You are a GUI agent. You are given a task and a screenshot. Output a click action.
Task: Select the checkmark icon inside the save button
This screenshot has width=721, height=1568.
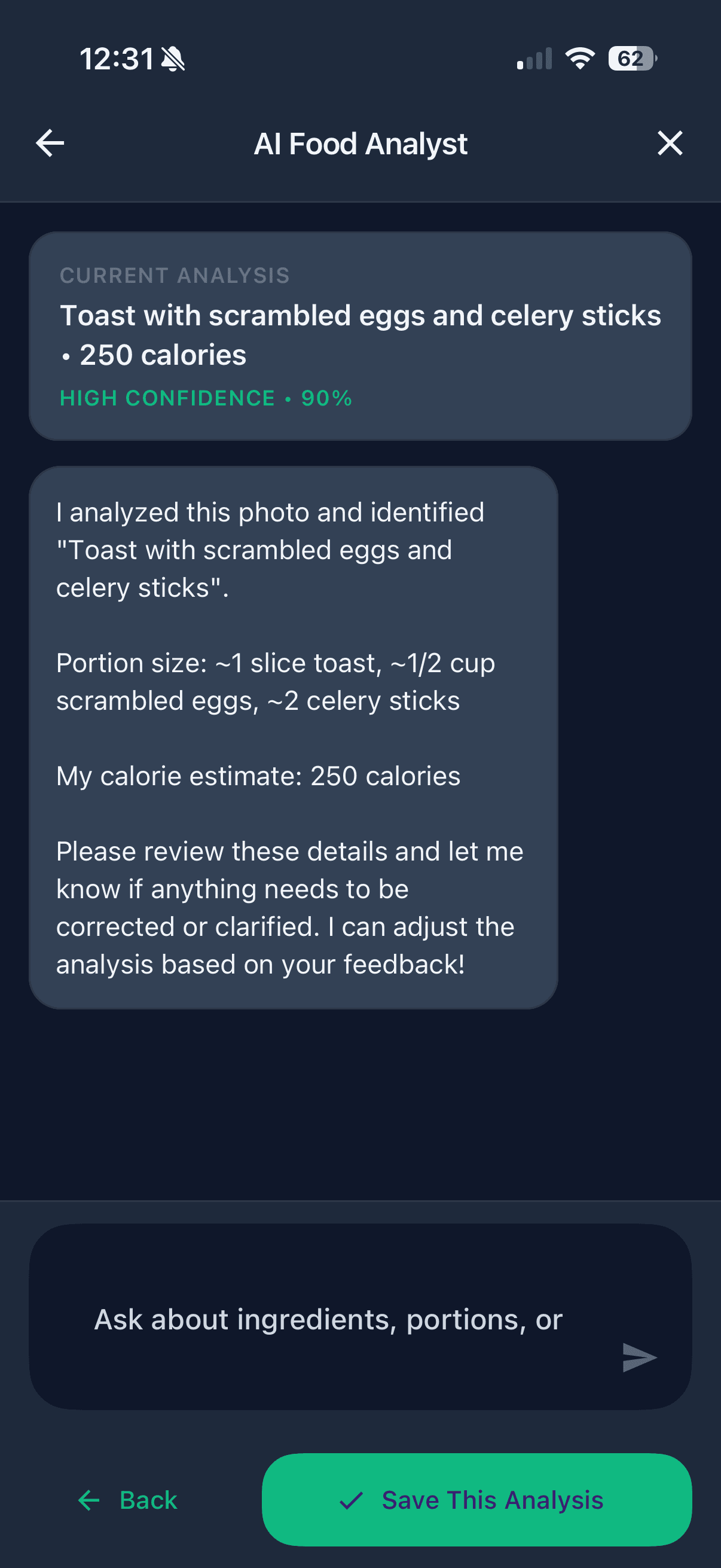(x=353, y=1500)
